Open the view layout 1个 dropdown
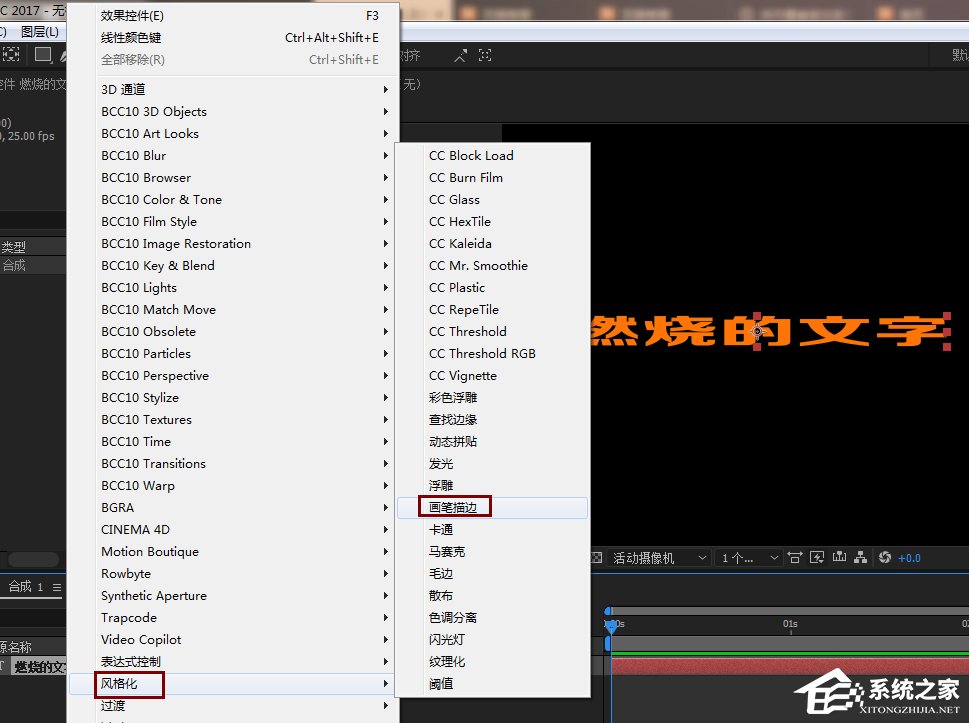Screen dimensions: 969x723 click(749, 558)
